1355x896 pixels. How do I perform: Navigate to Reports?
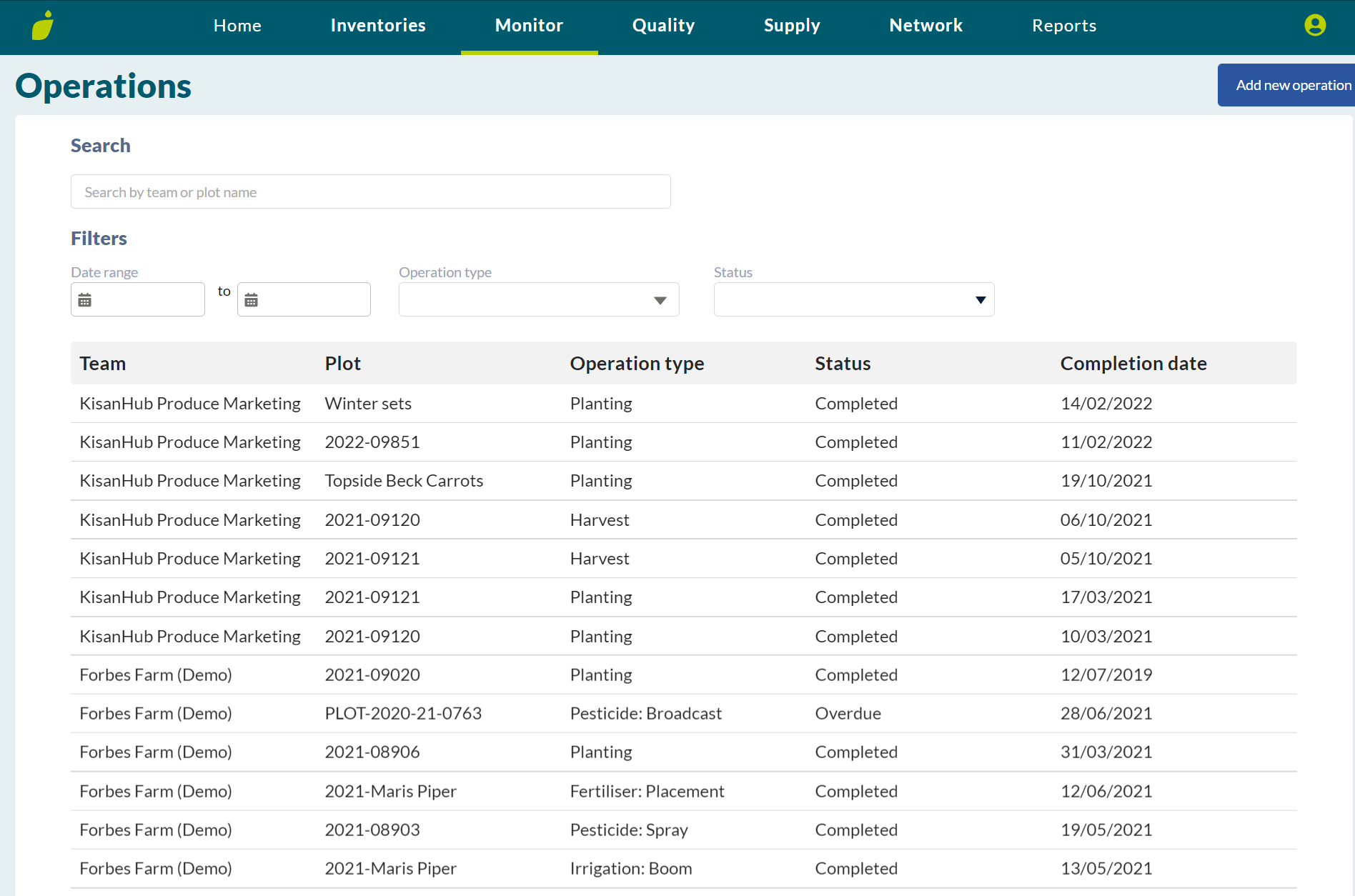[1064, 26]
